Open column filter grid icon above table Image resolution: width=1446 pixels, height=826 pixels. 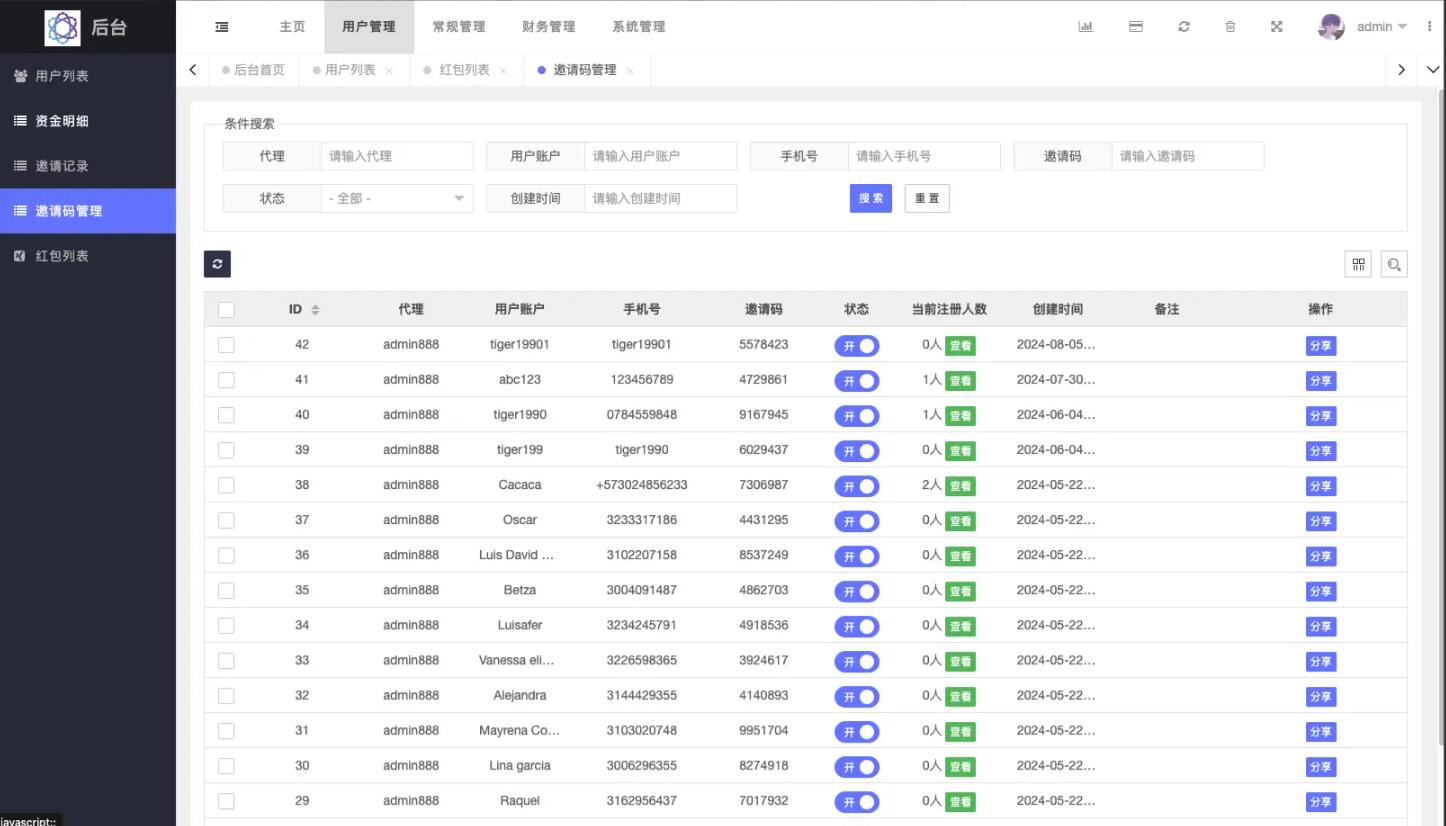pyautogui.click(x=1358, y=264)
